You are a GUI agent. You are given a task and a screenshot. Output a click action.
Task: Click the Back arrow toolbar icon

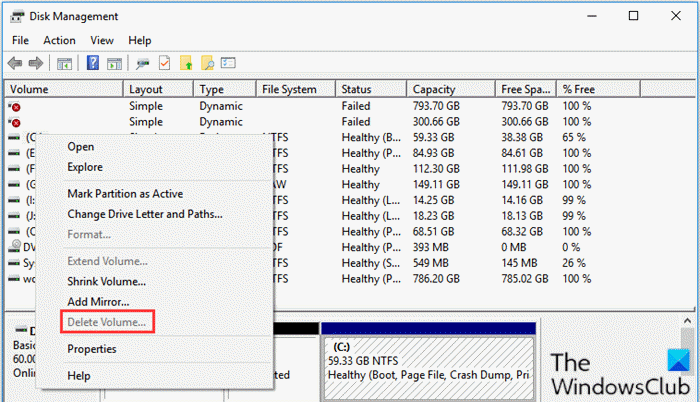tap(15, 63)
